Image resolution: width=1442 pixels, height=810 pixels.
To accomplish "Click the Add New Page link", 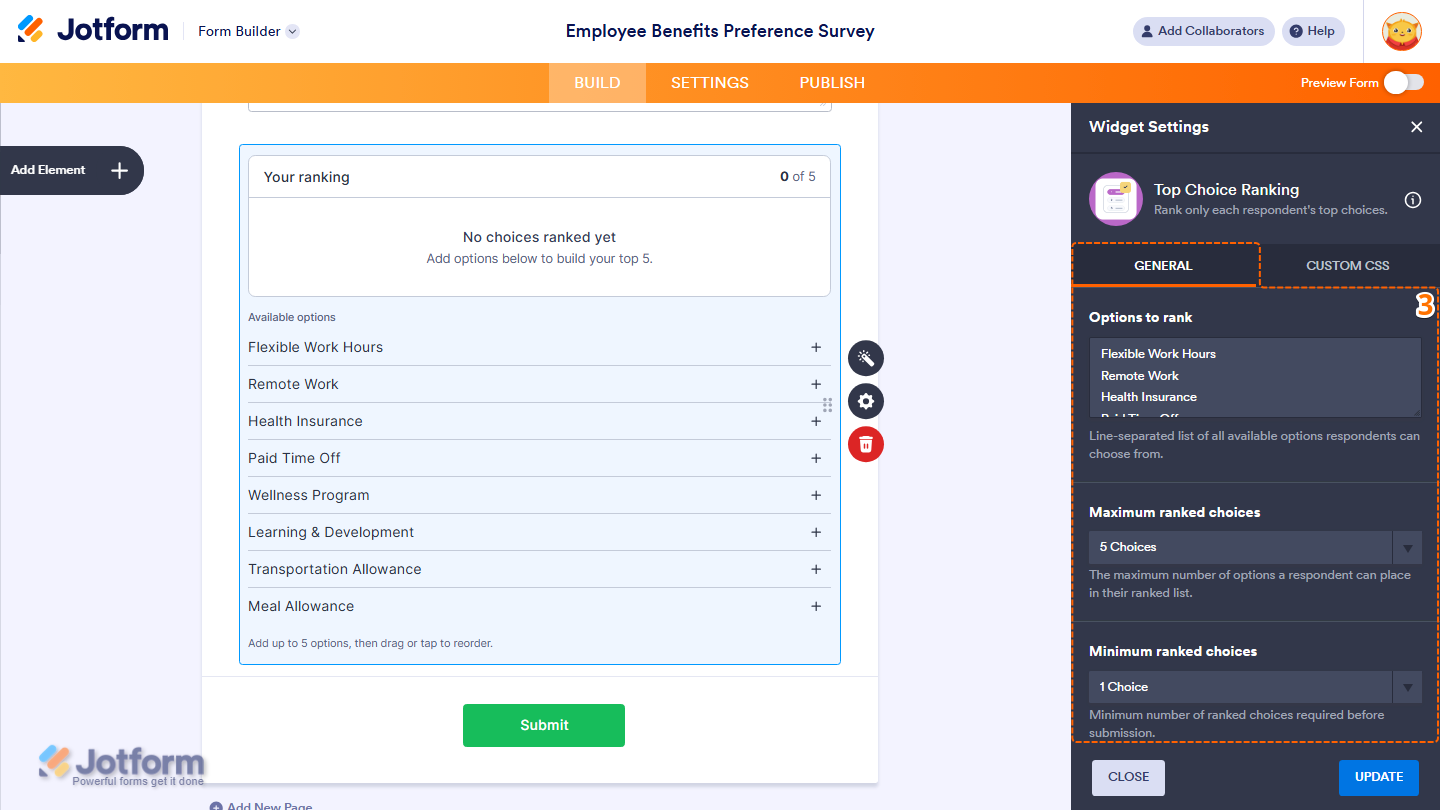I will point(261,806).
